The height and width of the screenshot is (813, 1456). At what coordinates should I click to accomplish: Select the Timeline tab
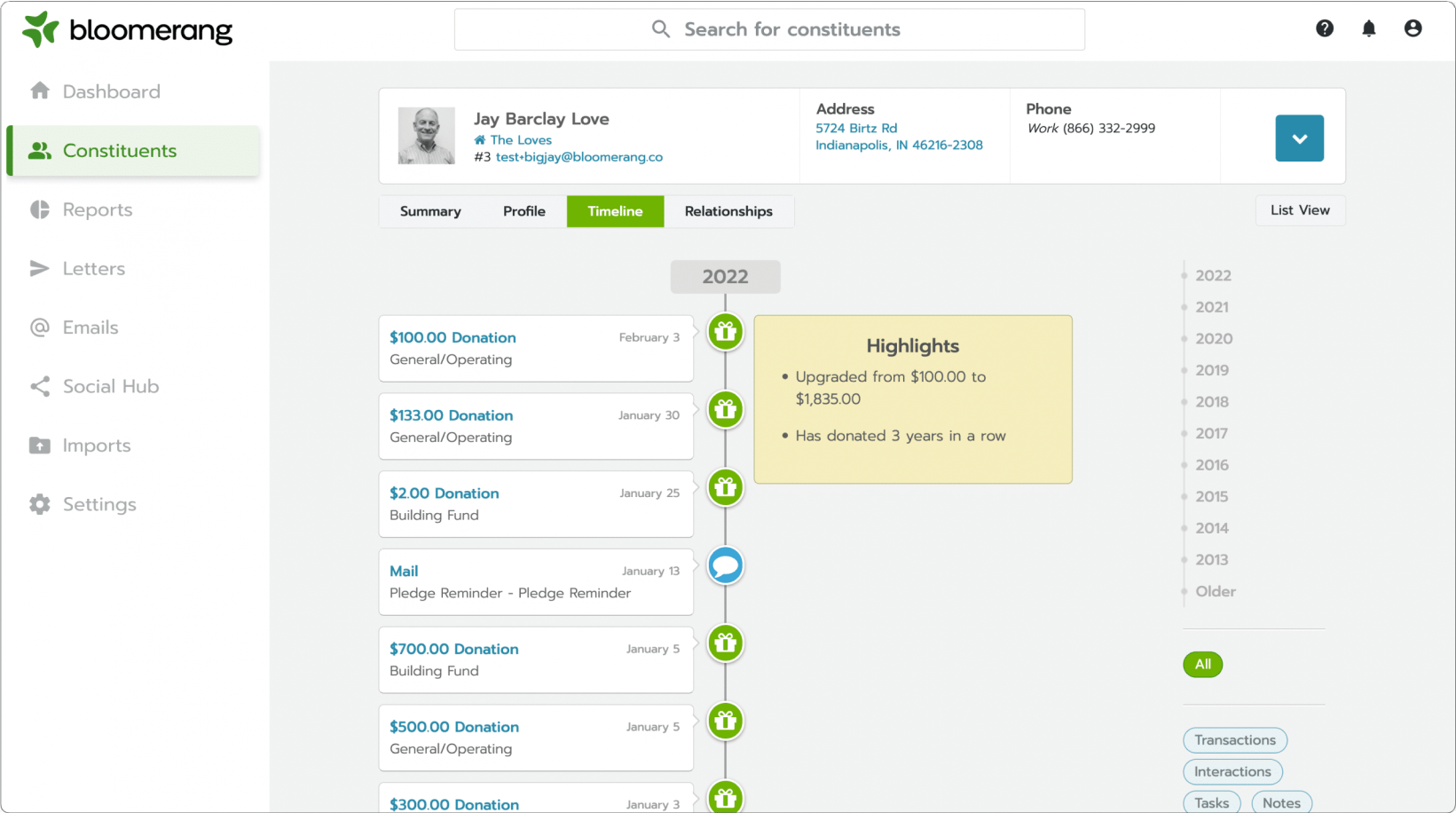(615, 211)
